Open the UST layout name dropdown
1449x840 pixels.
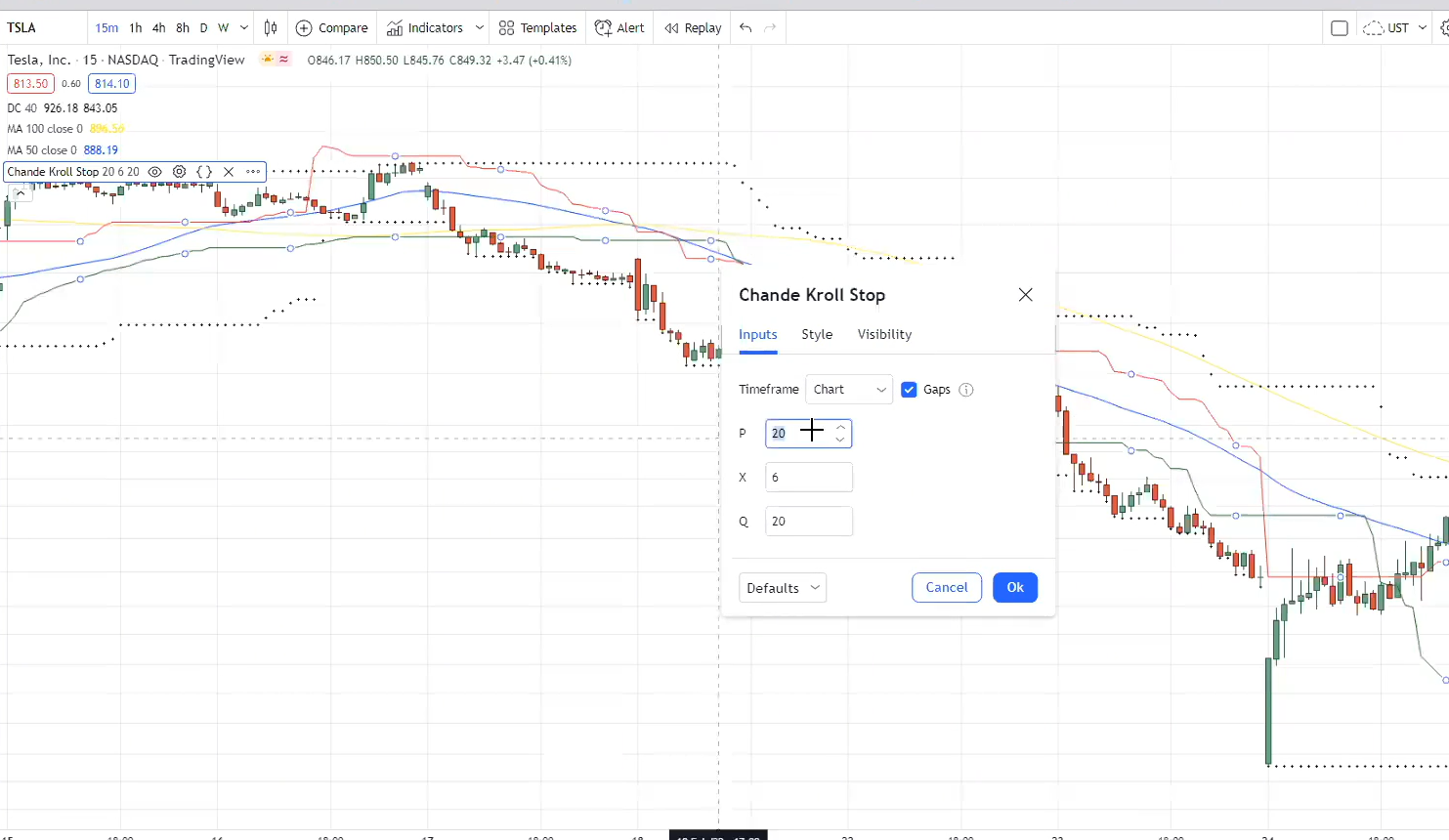1406,27
